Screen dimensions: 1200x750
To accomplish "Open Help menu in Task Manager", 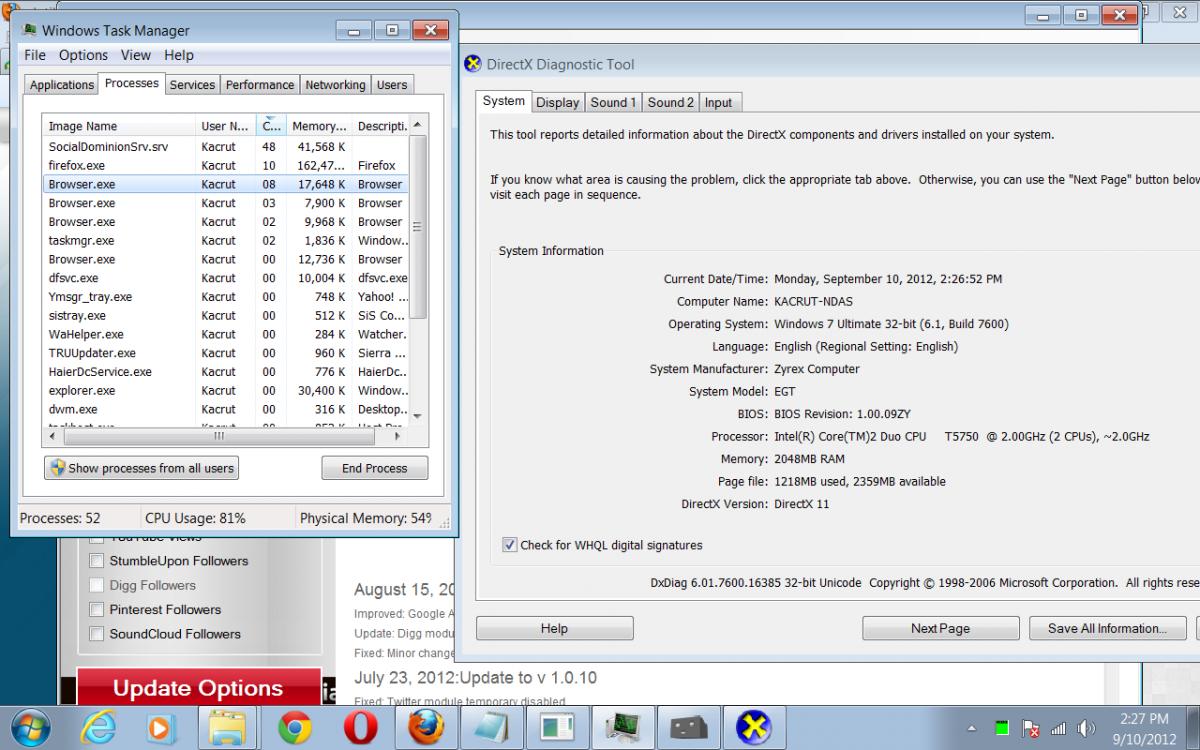I will point(179,55).
